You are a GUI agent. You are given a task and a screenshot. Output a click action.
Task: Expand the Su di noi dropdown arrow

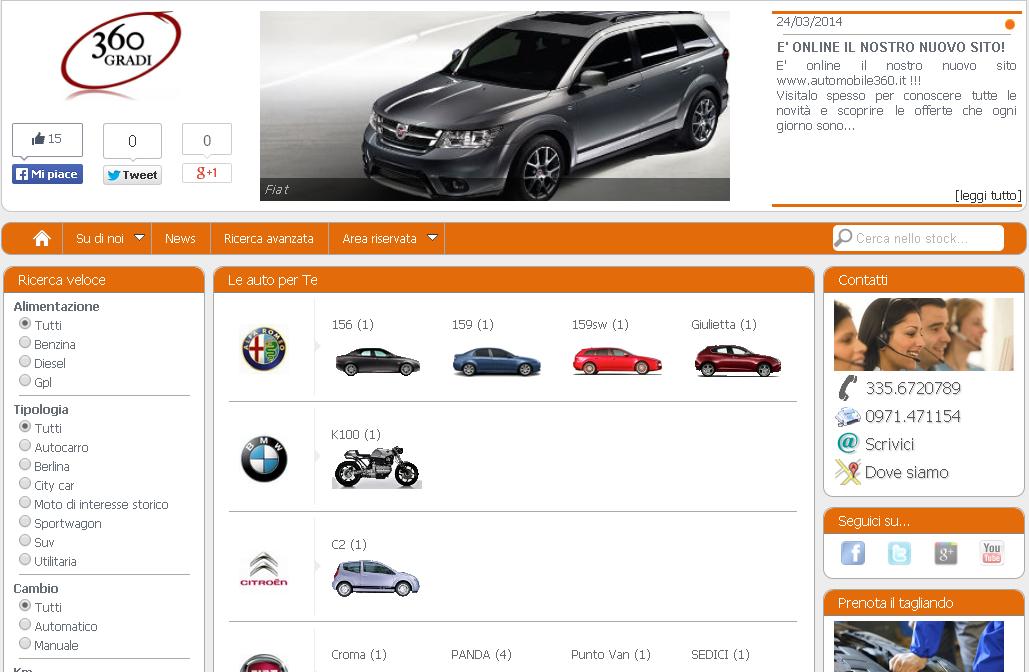(x=139, y=238)
